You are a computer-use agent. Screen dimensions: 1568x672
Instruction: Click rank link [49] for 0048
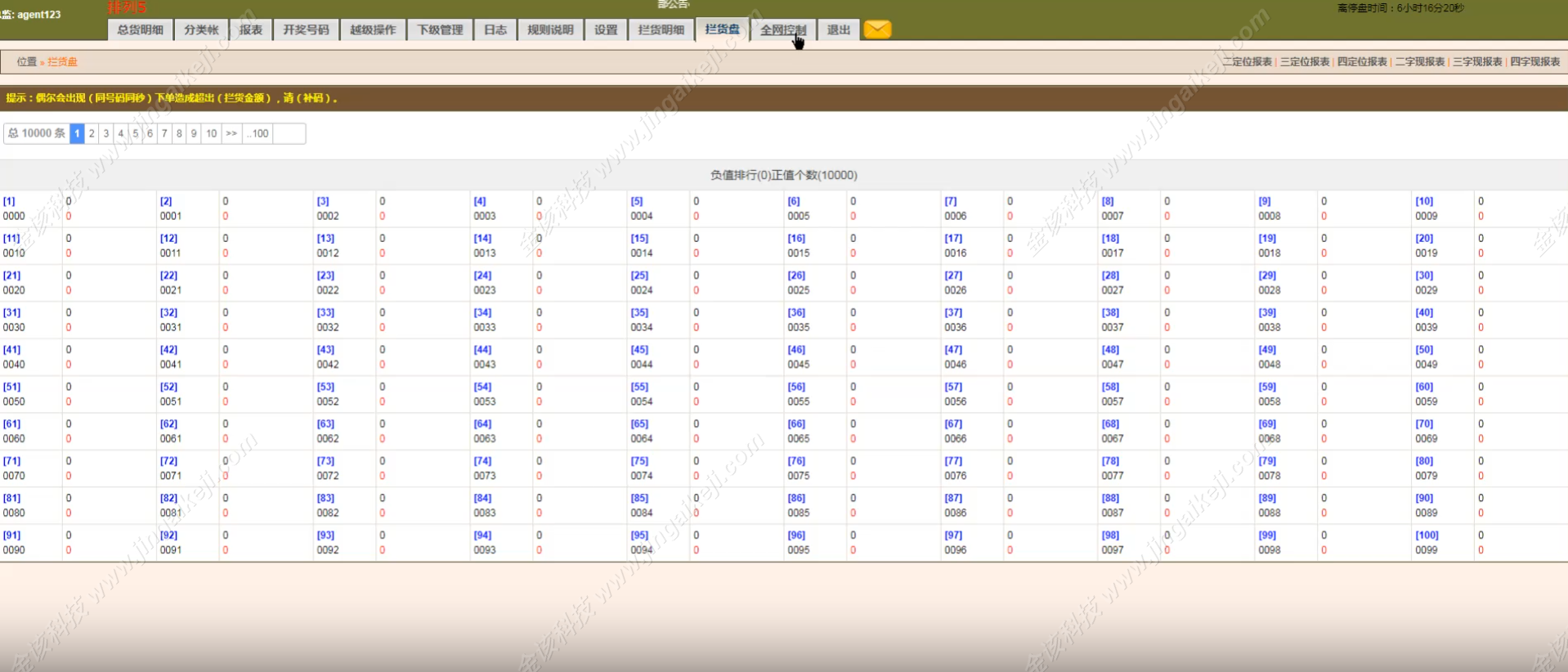tap(1267, 350)
